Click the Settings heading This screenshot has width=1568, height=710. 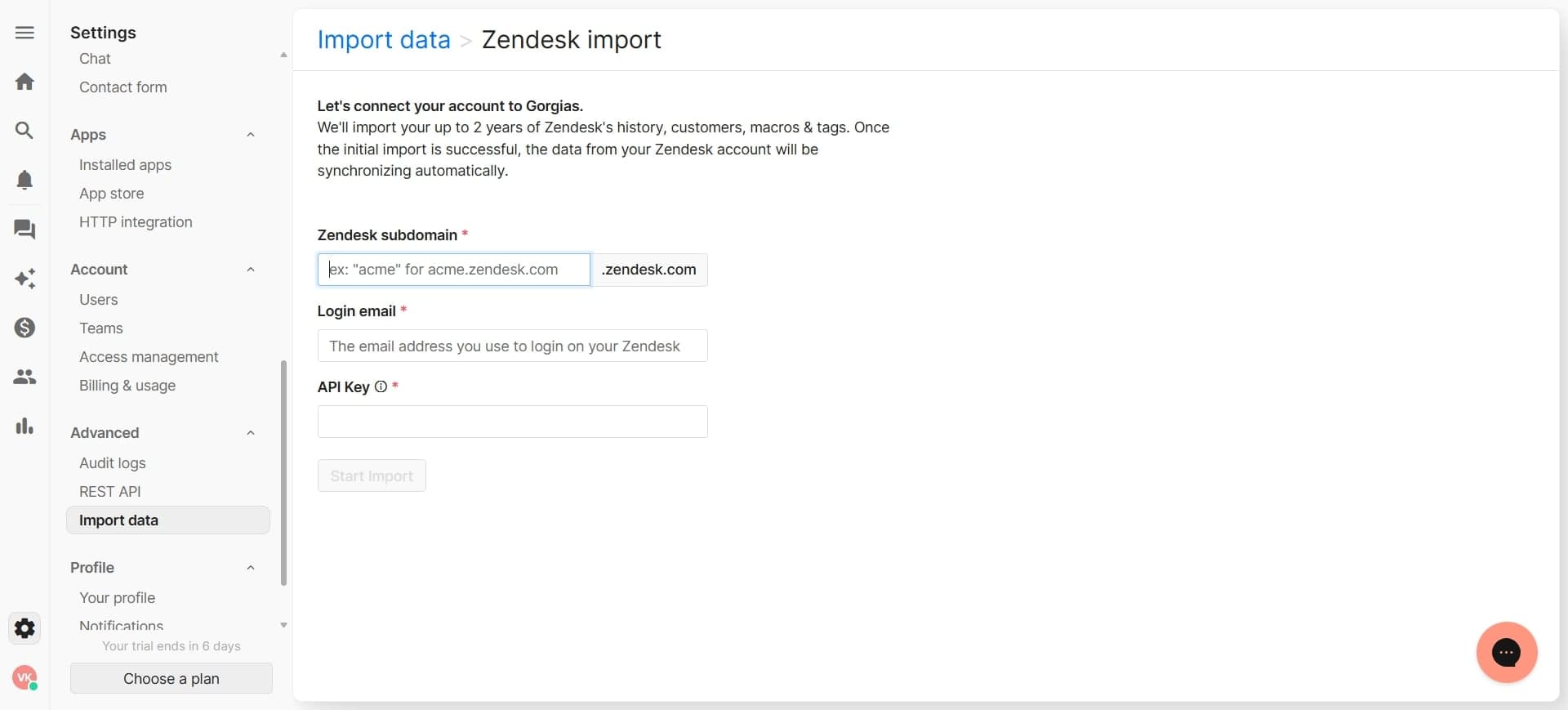tap(103, 33)
